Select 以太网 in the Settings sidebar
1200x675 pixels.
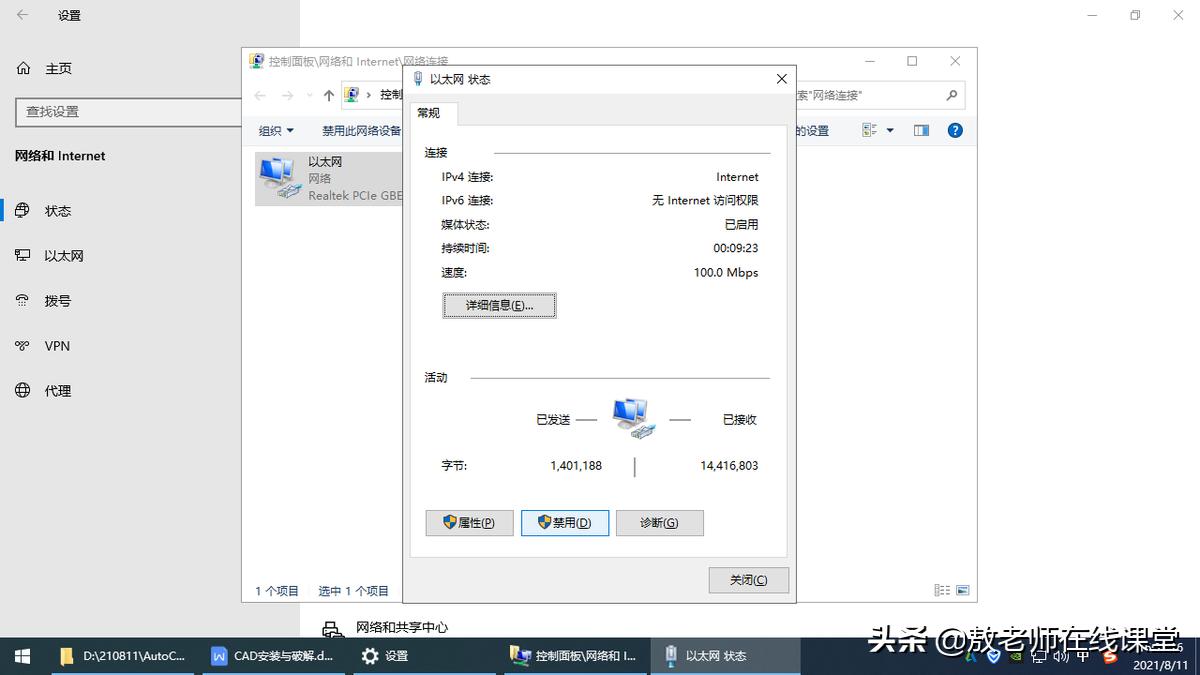pos(63,255)
